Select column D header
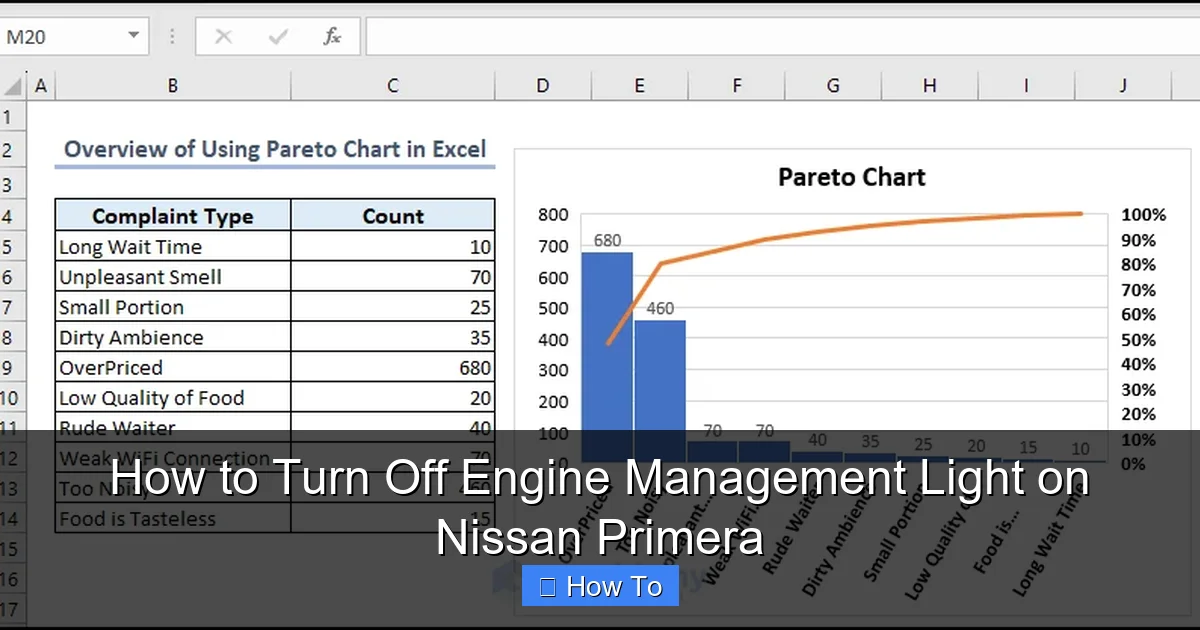1200x630 pixels. pyautogui.click(x=543, y=86)
